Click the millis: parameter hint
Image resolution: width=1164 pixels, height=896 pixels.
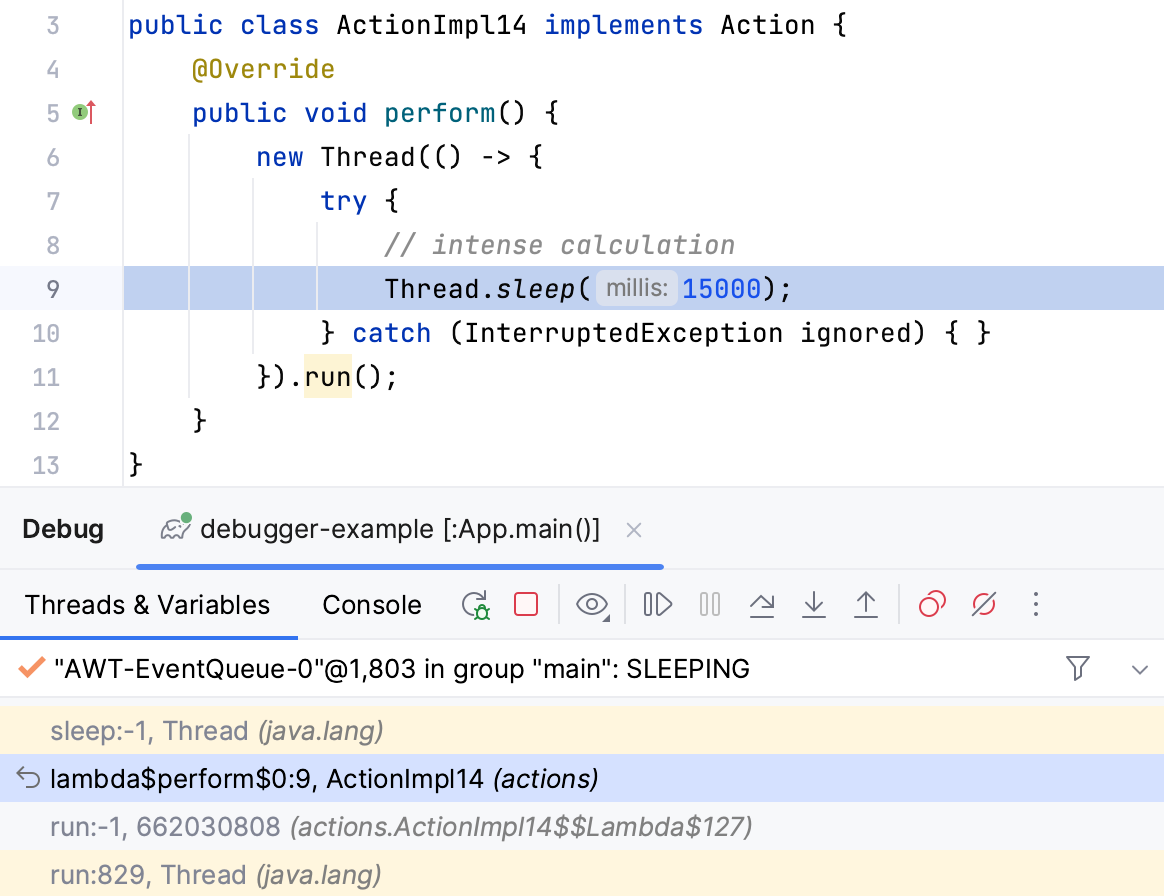click(x=637, y=287)
